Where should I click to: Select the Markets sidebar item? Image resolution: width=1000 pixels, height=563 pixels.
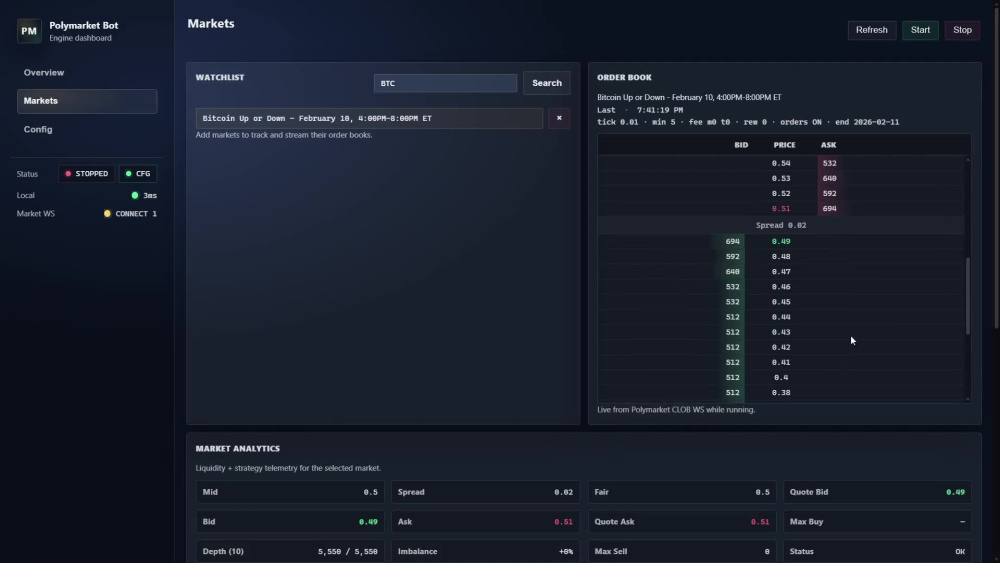coord(87,101)
